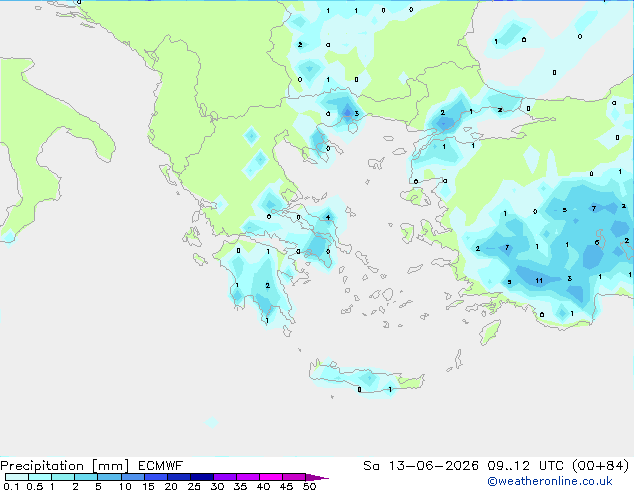This screenshot has height=490, width=634.
Task: Click the over-50 arrow tip of legend
Action: tap(317, 477)
